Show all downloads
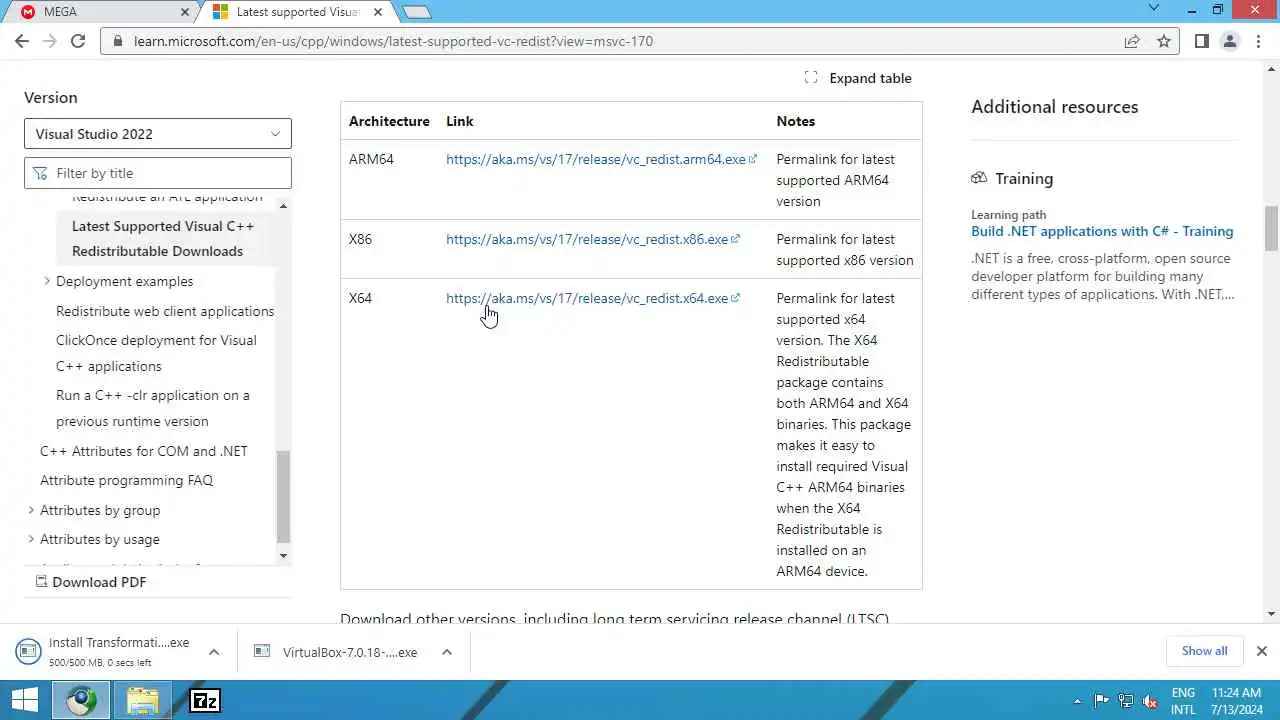The width and height of the screenshot is (1280, 720). click(1204, 651)
